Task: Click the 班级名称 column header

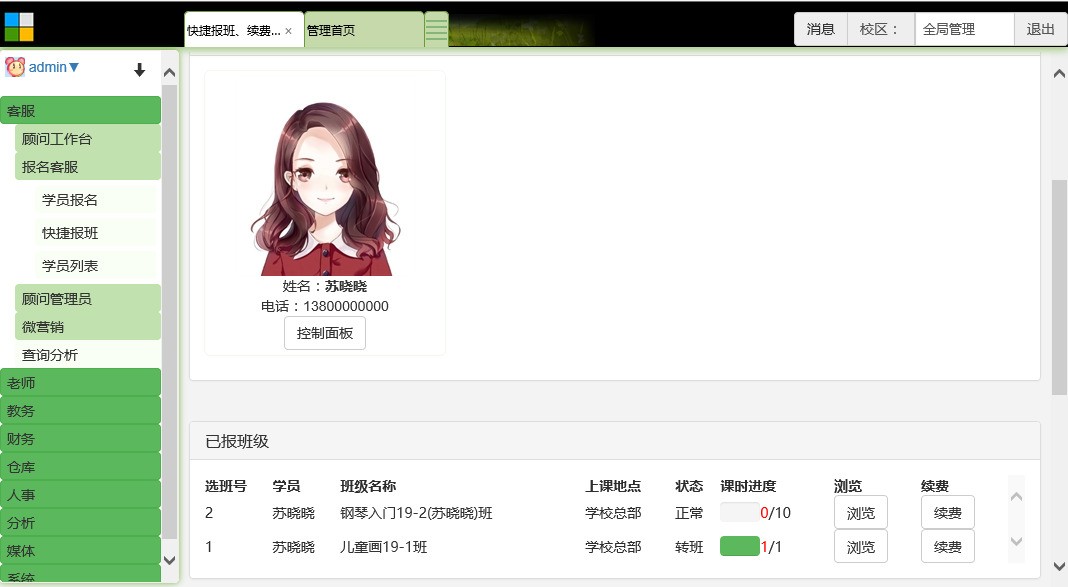Action: click(x=368, y=486)
